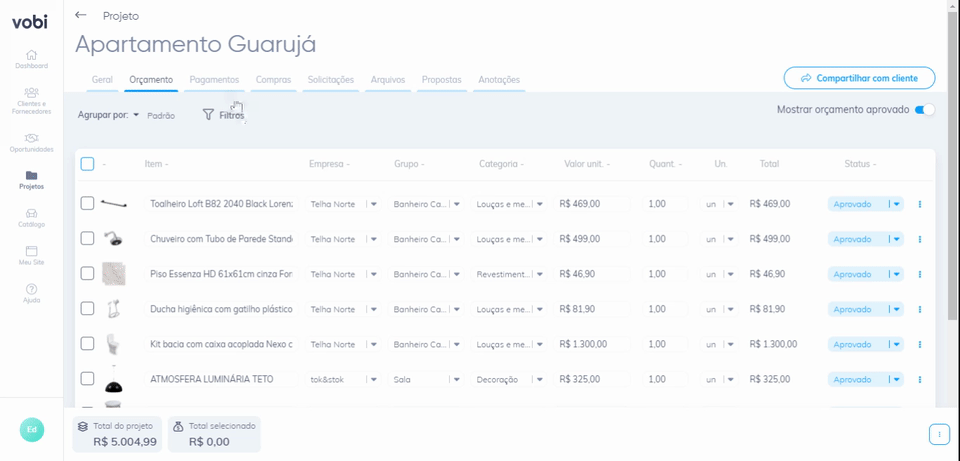
Task: Sort by Status column header
Action: pyautogui.click(x=860, y=164)
